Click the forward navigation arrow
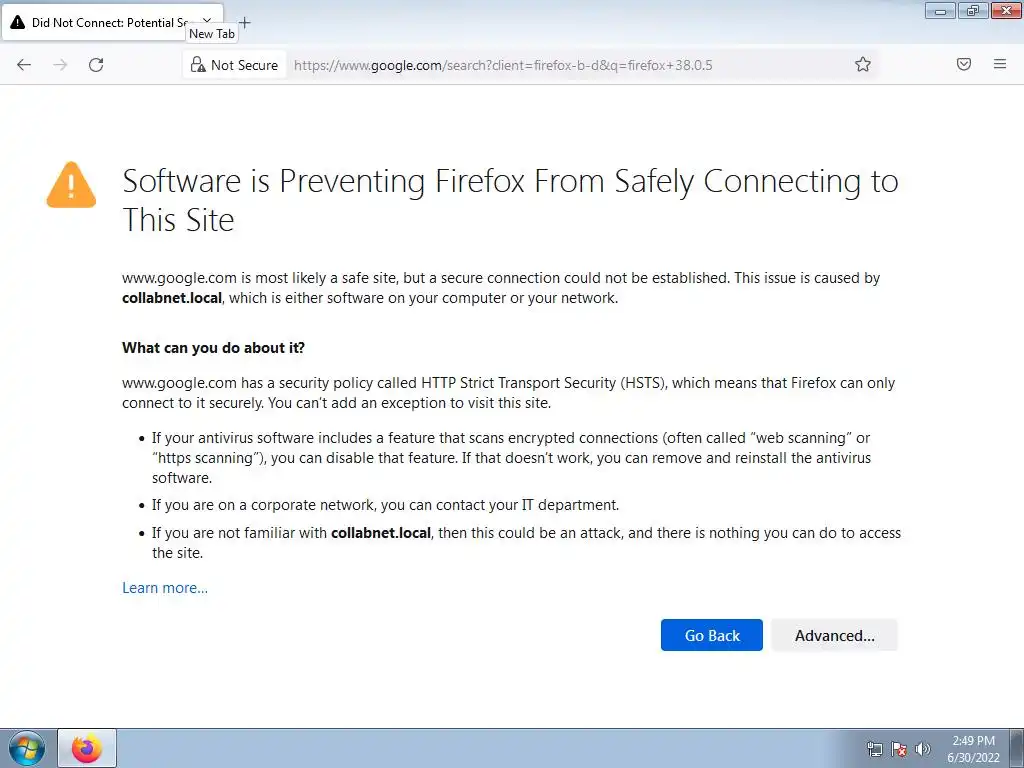1024x768 pixels. pyautogui.click(x=60, y=65)
